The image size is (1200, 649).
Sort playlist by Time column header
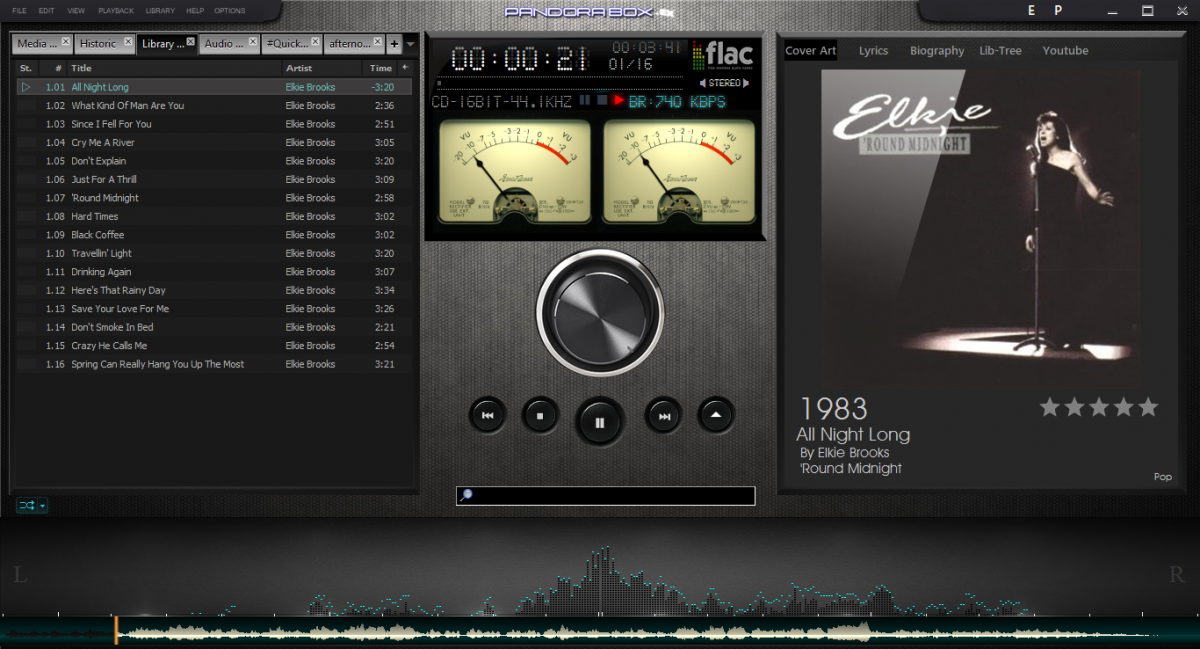pos(381,68)
